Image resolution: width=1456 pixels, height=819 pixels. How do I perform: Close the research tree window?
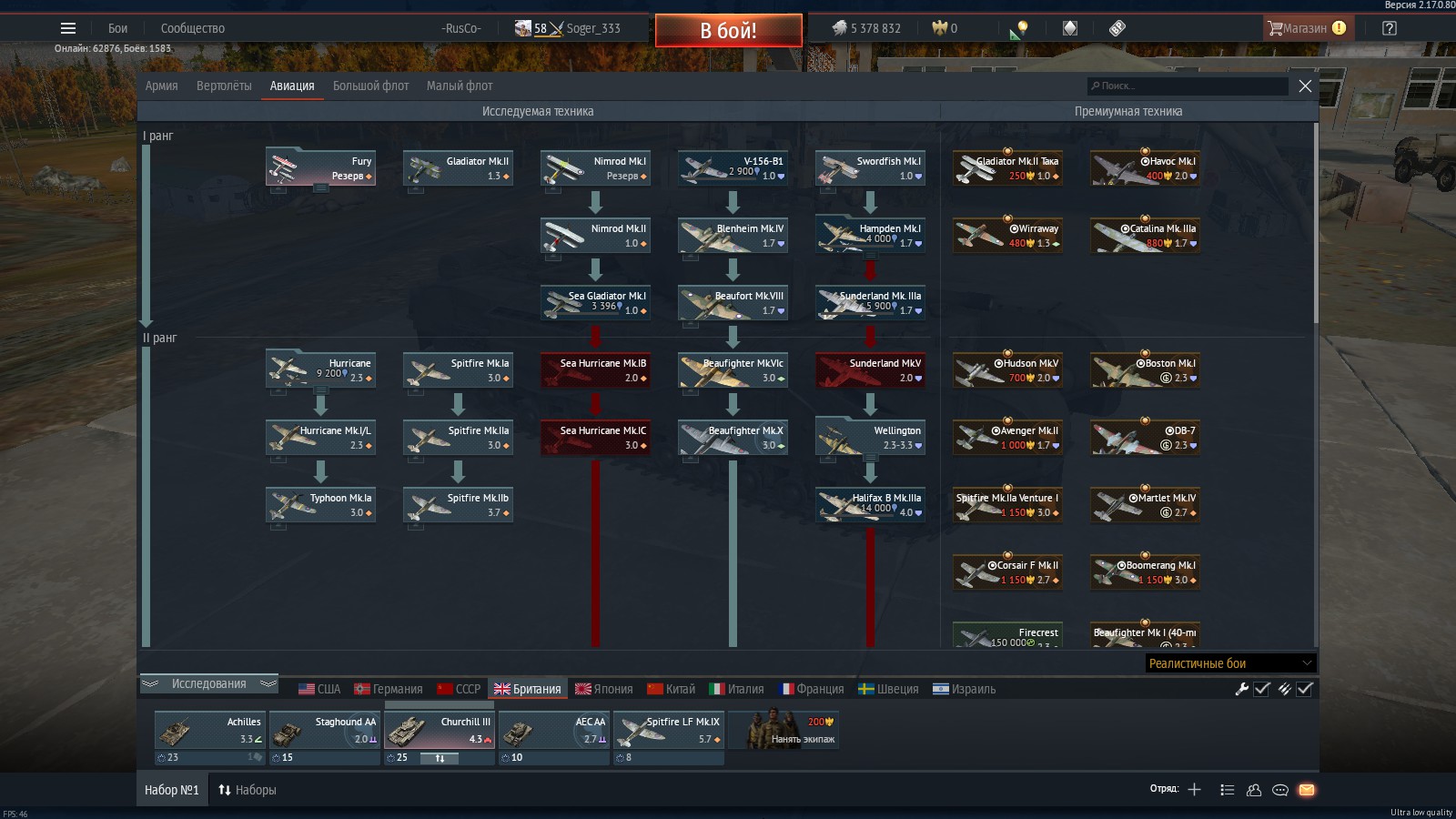1305,86
